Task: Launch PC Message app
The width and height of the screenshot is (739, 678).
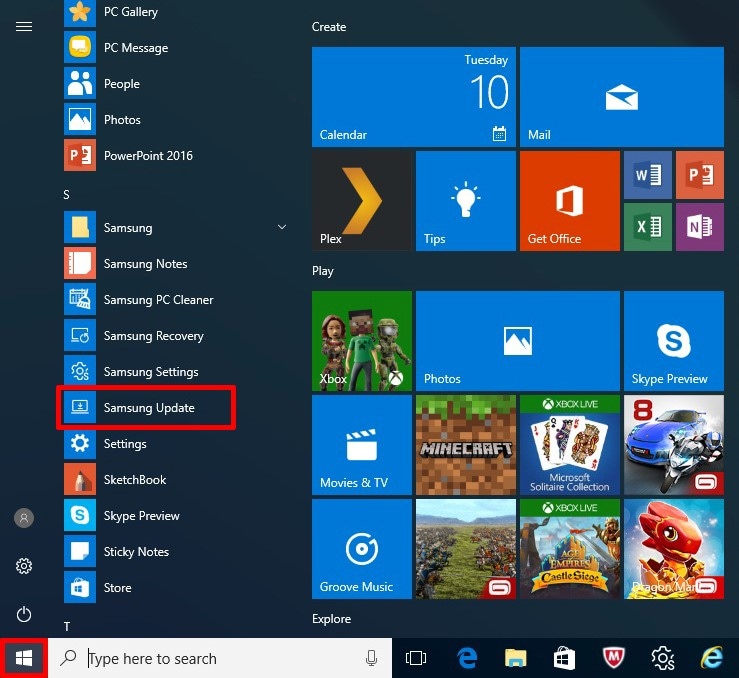Action: (176, 48)
